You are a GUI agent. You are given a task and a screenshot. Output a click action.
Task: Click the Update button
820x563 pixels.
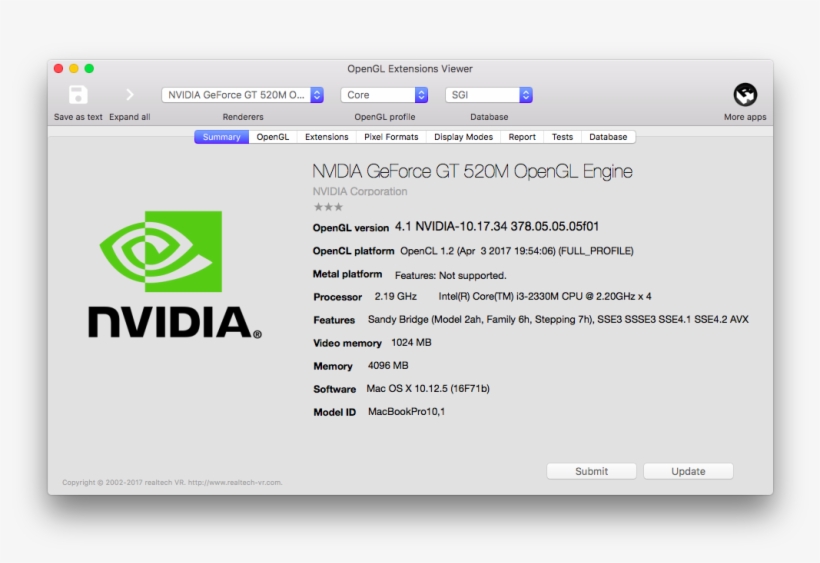[x=688, y=471]
